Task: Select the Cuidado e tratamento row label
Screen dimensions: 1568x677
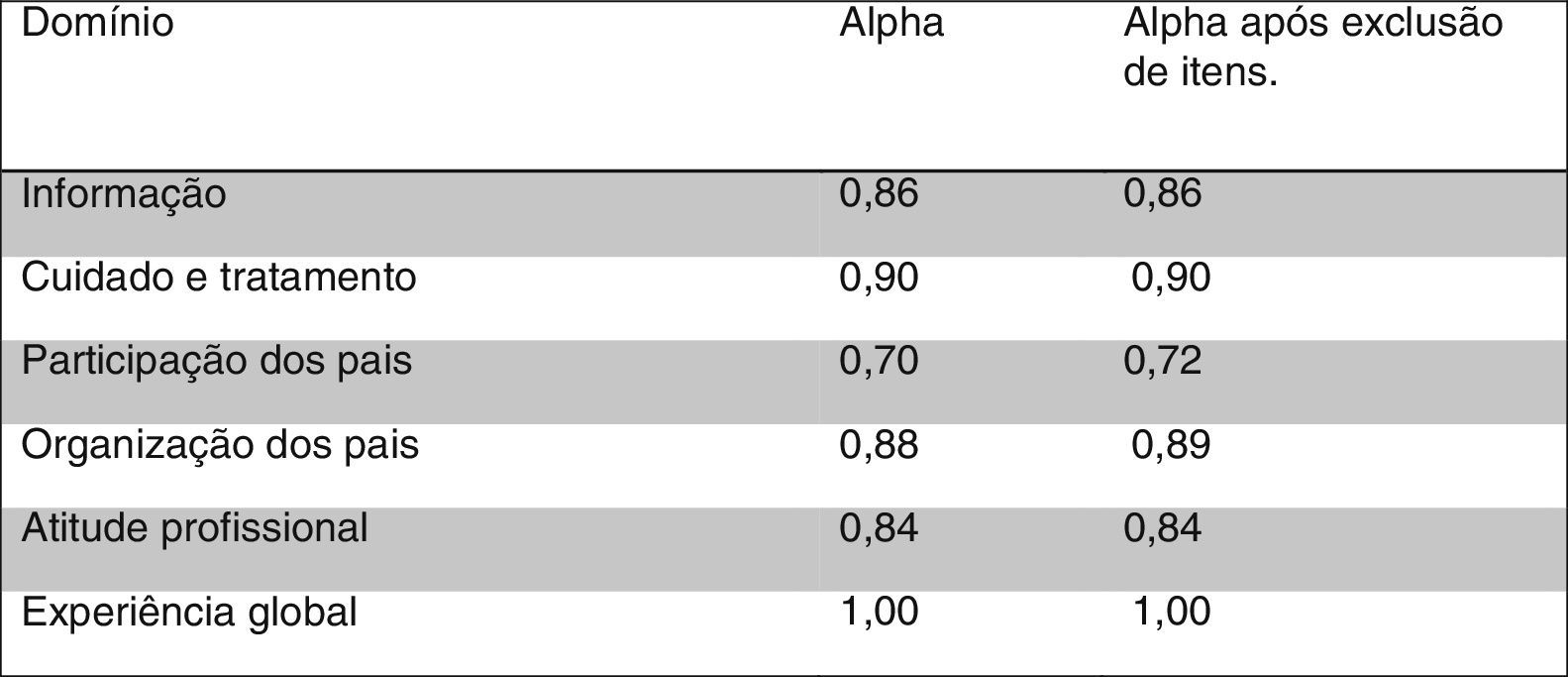Action: [219, 277]
